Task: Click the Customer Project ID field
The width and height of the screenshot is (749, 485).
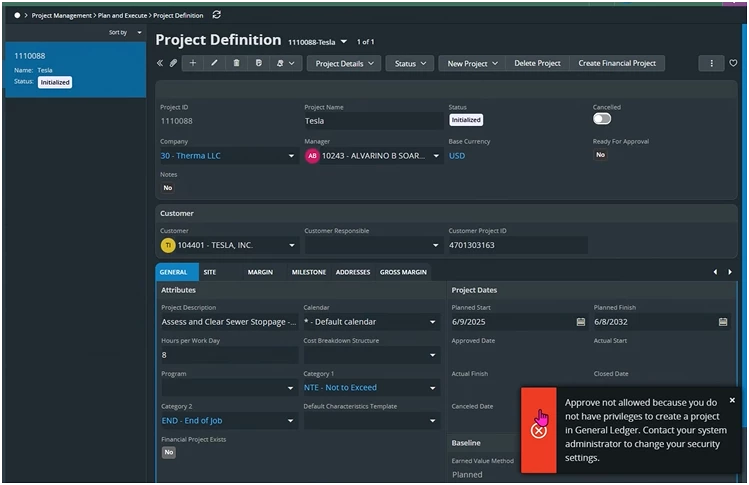Action: pos(517,244)
